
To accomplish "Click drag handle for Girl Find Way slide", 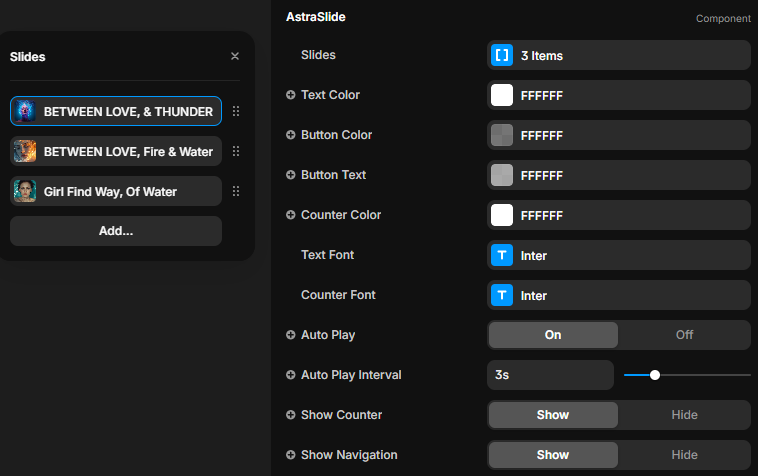I will [x=236, y=191].
